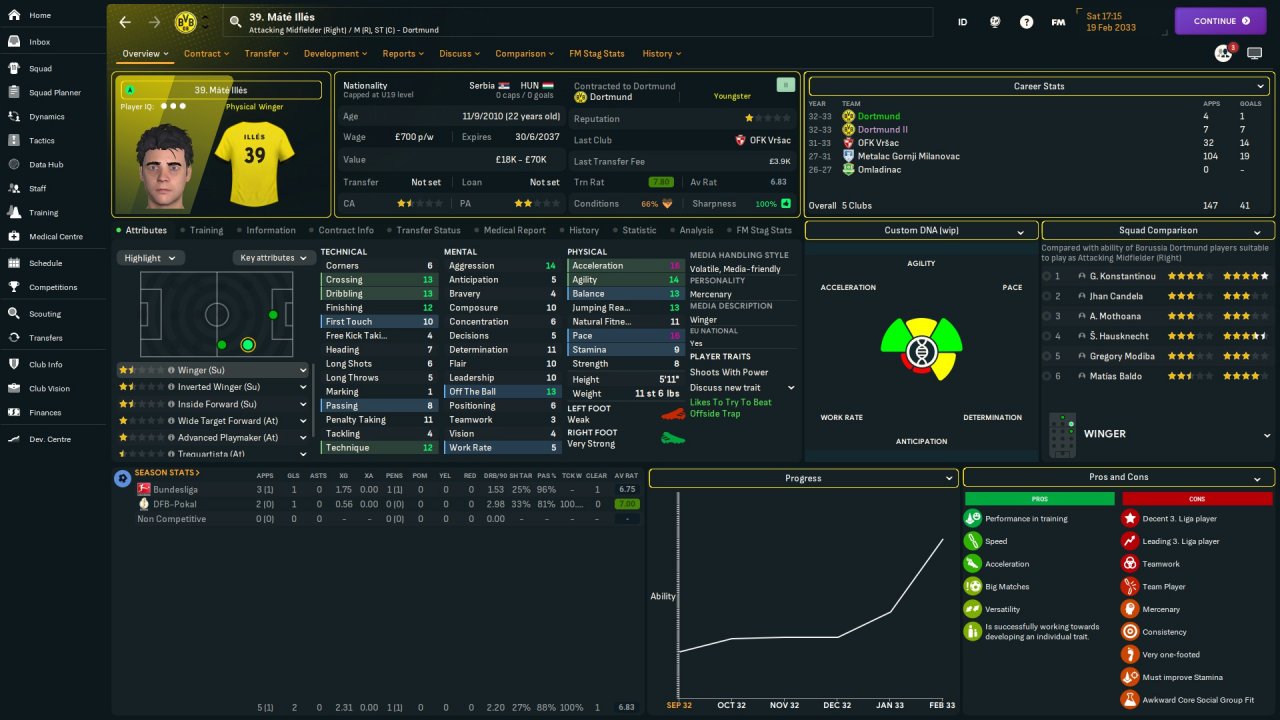Open the Transfer menu tab
Image resolution: width=1280 pixels, height=720 pixels.
point(267,54)
